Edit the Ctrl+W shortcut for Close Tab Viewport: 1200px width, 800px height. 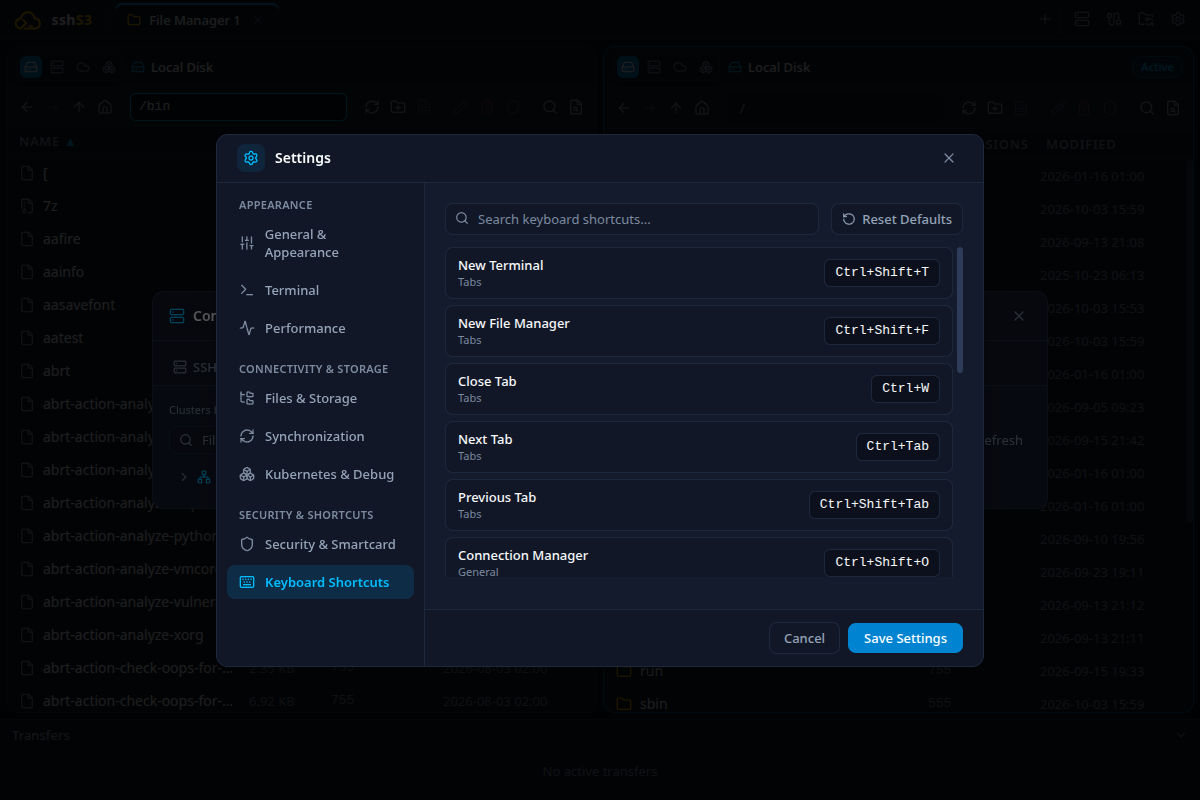pyautogui.click(x=905, y=388)
